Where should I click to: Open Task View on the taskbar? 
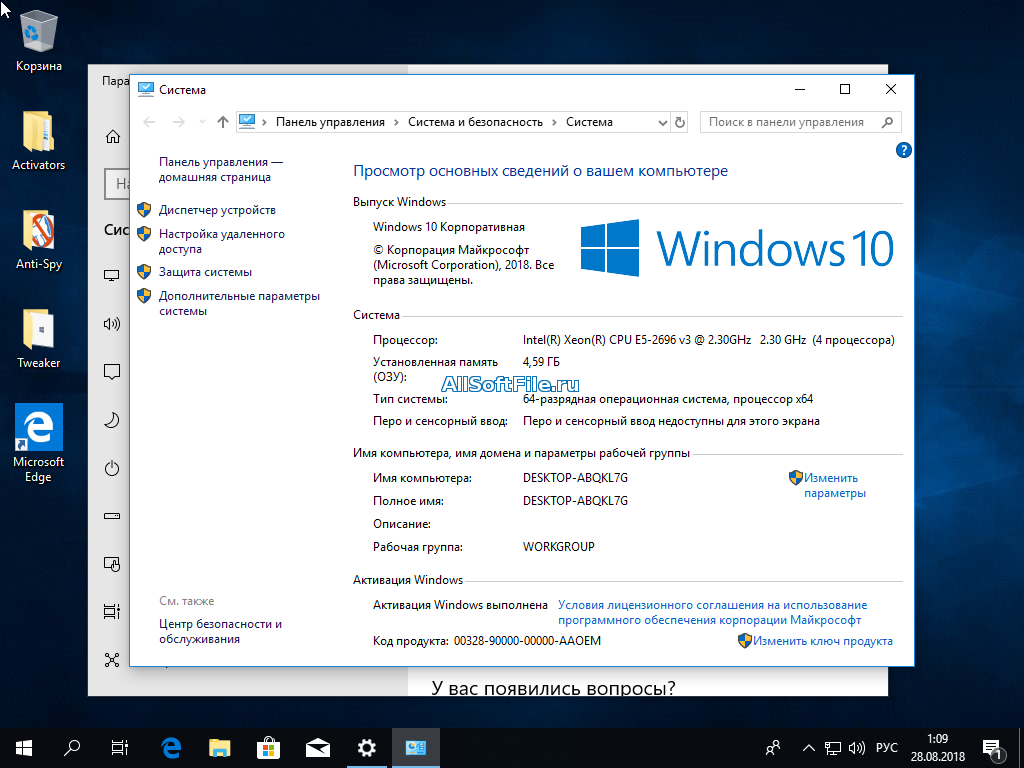coord(119,747)
